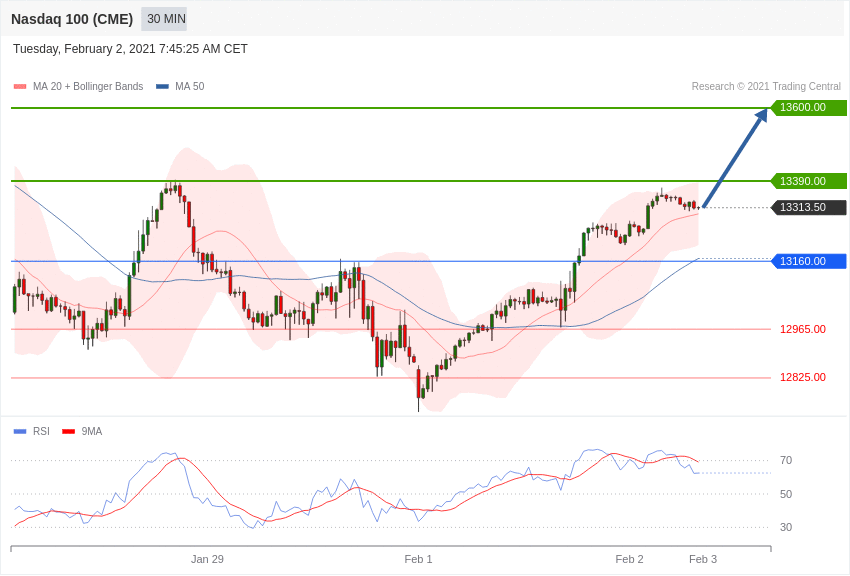
Task: Click the 13313.50 current price label
Action: [808, 207]
